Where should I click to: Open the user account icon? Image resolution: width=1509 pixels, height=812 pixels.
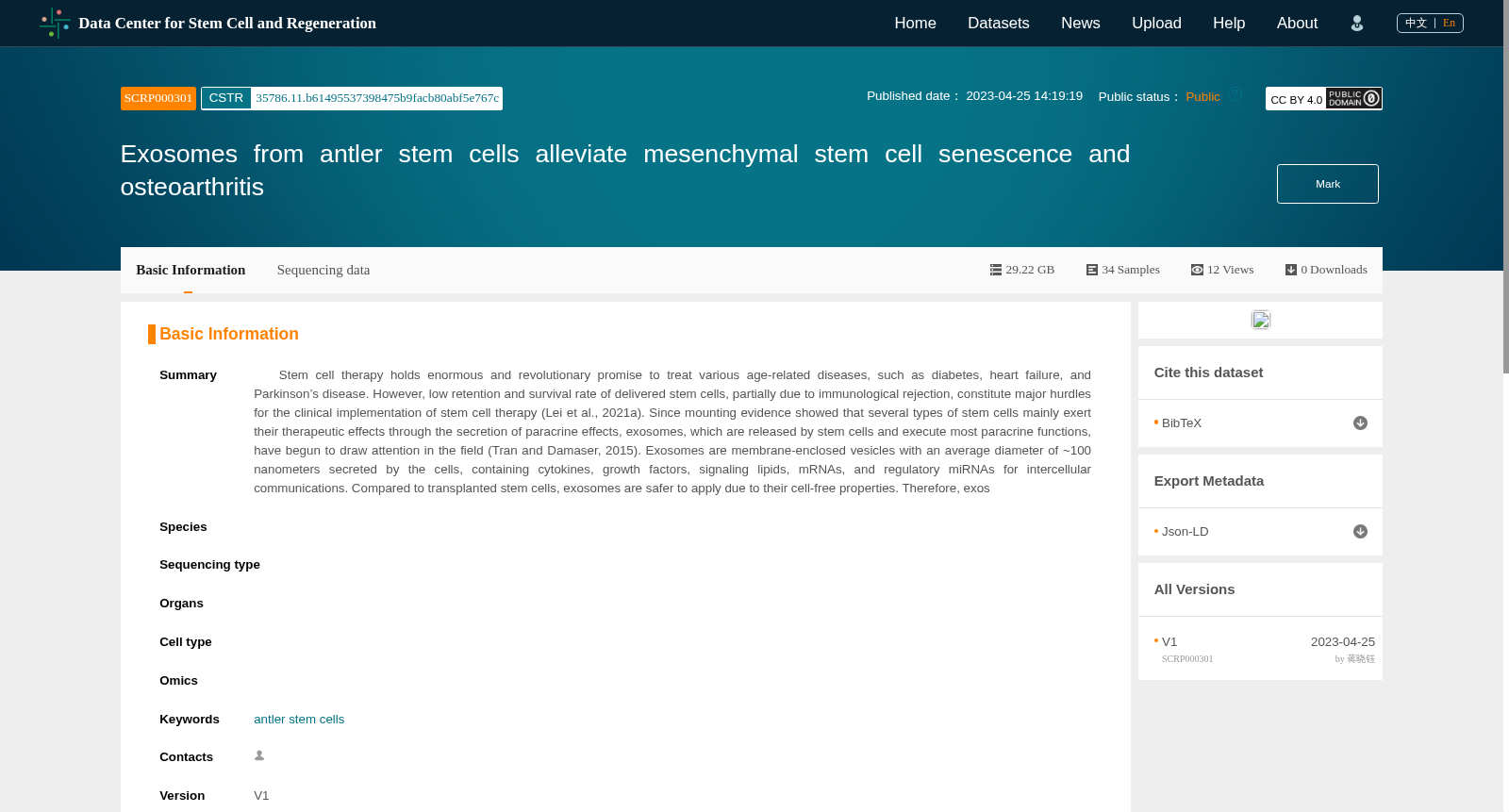tap(1357, 24)
